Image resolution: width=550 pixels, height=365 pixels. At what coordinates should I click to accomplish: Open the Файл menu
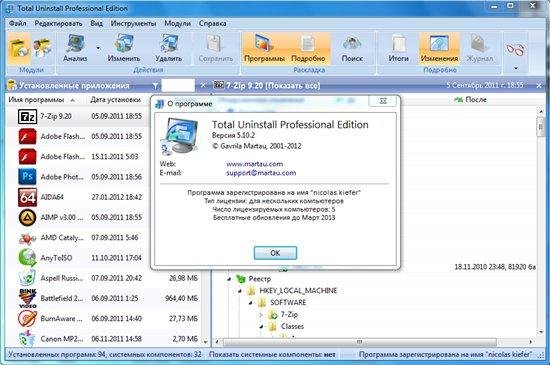[18, 23]
